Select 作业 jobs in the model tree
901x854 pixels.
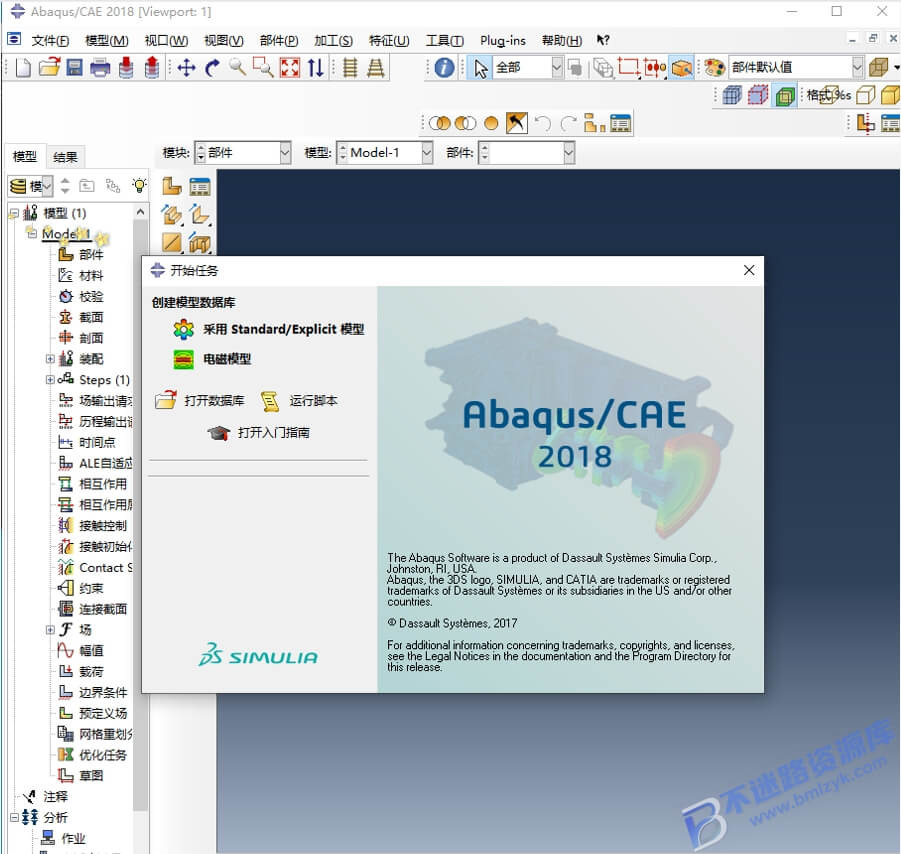63,838
